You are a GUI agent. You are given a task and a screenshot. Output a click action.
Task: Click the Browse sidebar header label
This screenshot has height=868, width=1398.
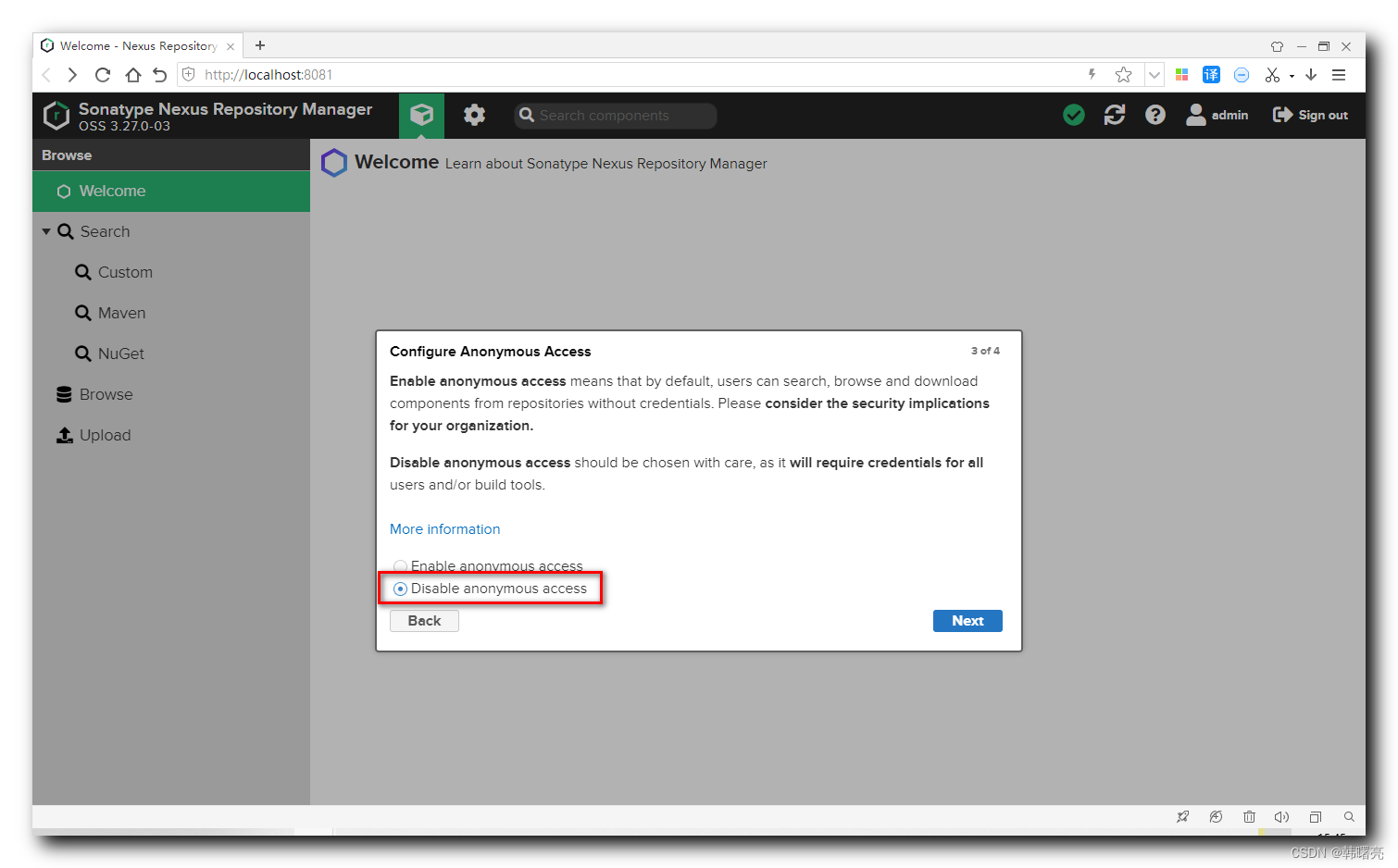point(67,155)
